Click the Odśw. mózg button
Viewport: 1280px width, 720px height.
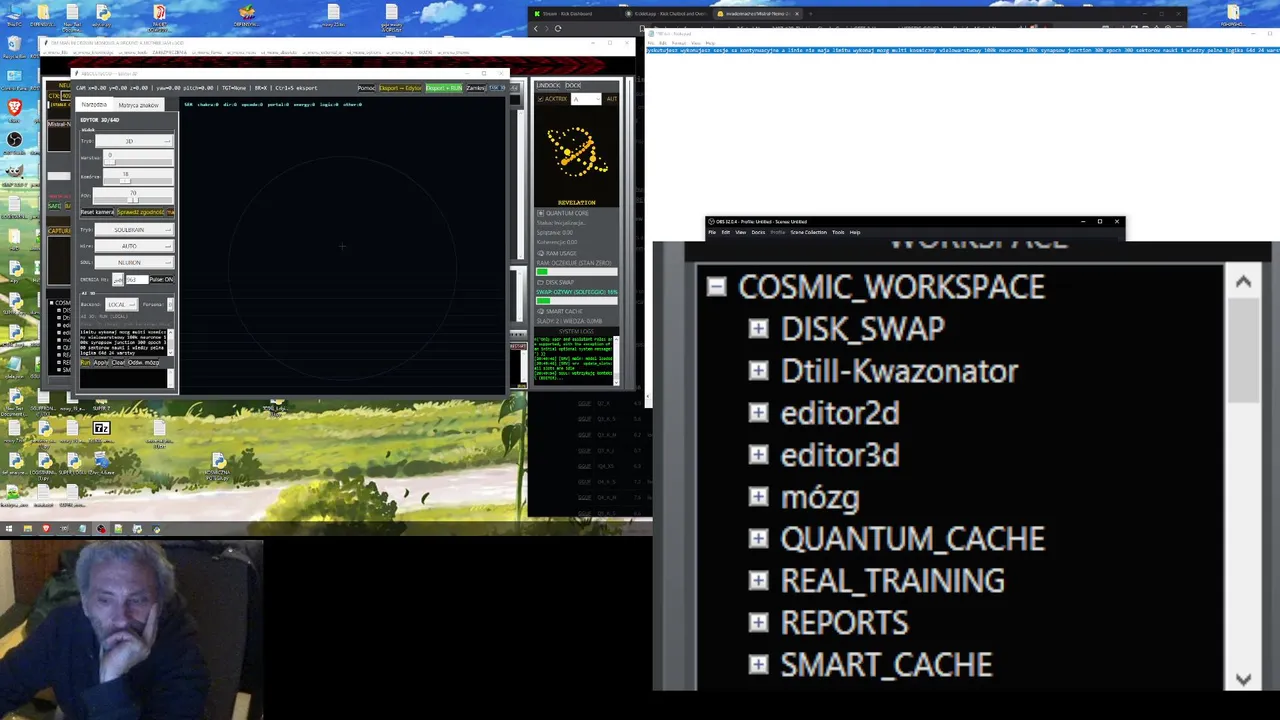point(143,363)
